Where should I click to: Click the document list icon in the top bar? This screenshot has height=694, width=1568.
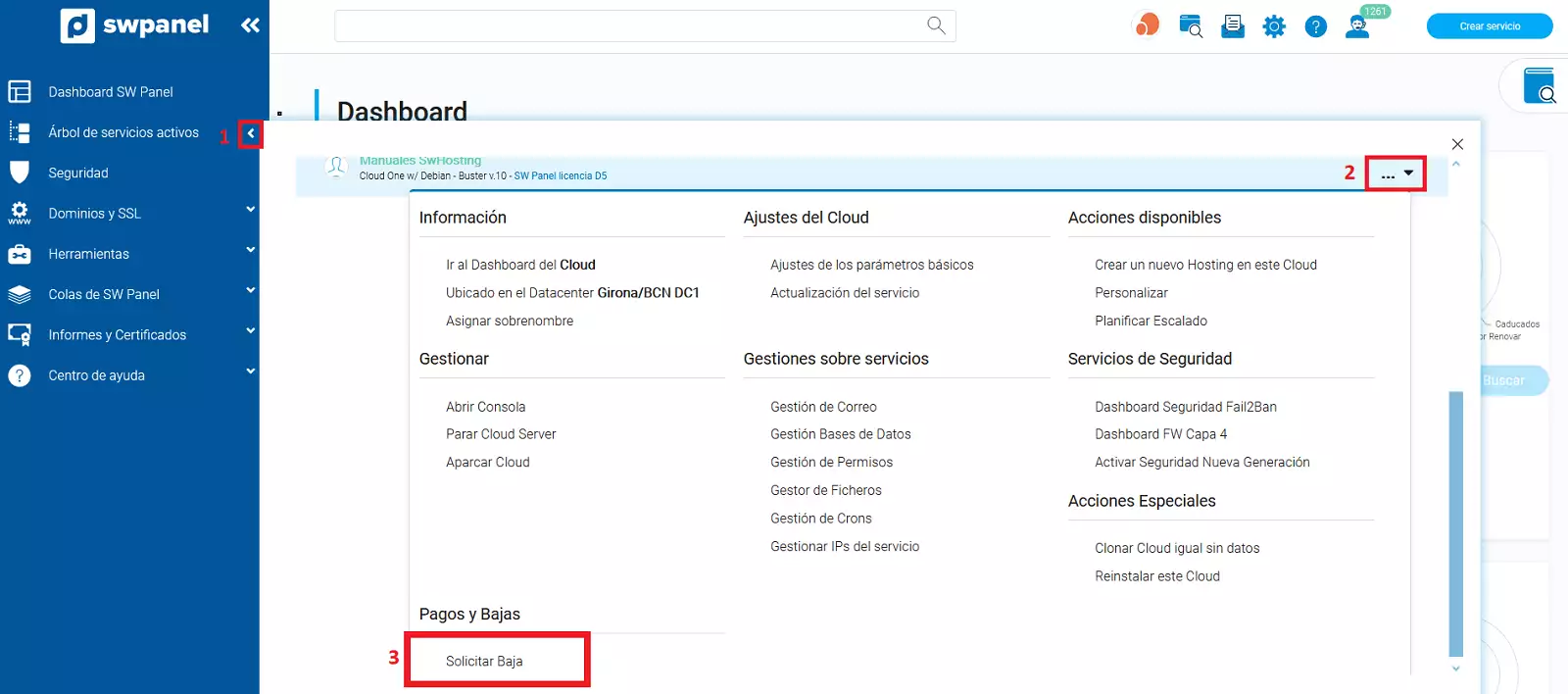(x=1232, y=26)
